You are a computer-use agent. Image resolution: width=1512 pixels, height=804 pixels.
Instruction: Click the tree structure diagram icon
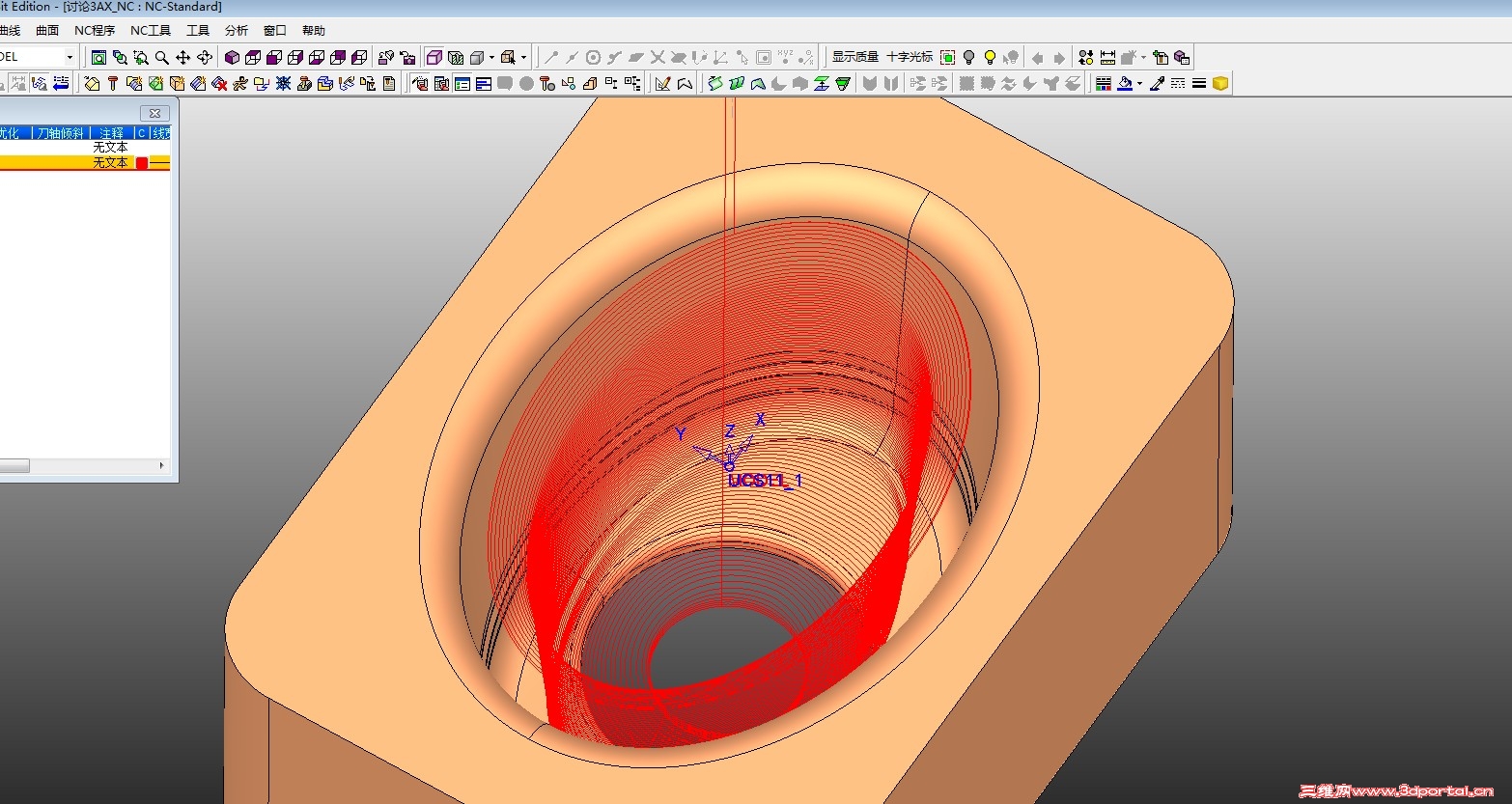point(632,84)
